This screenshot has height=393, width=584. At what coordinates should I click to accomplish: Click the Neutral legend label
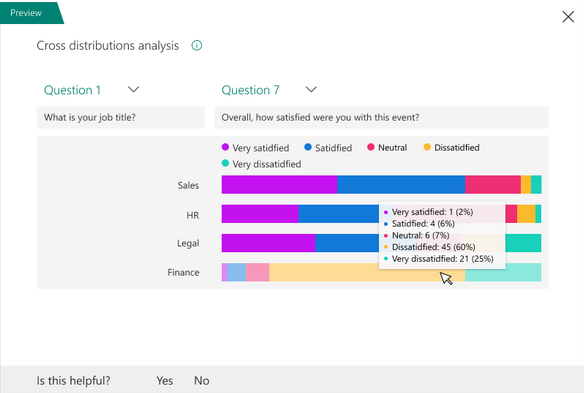393,148
